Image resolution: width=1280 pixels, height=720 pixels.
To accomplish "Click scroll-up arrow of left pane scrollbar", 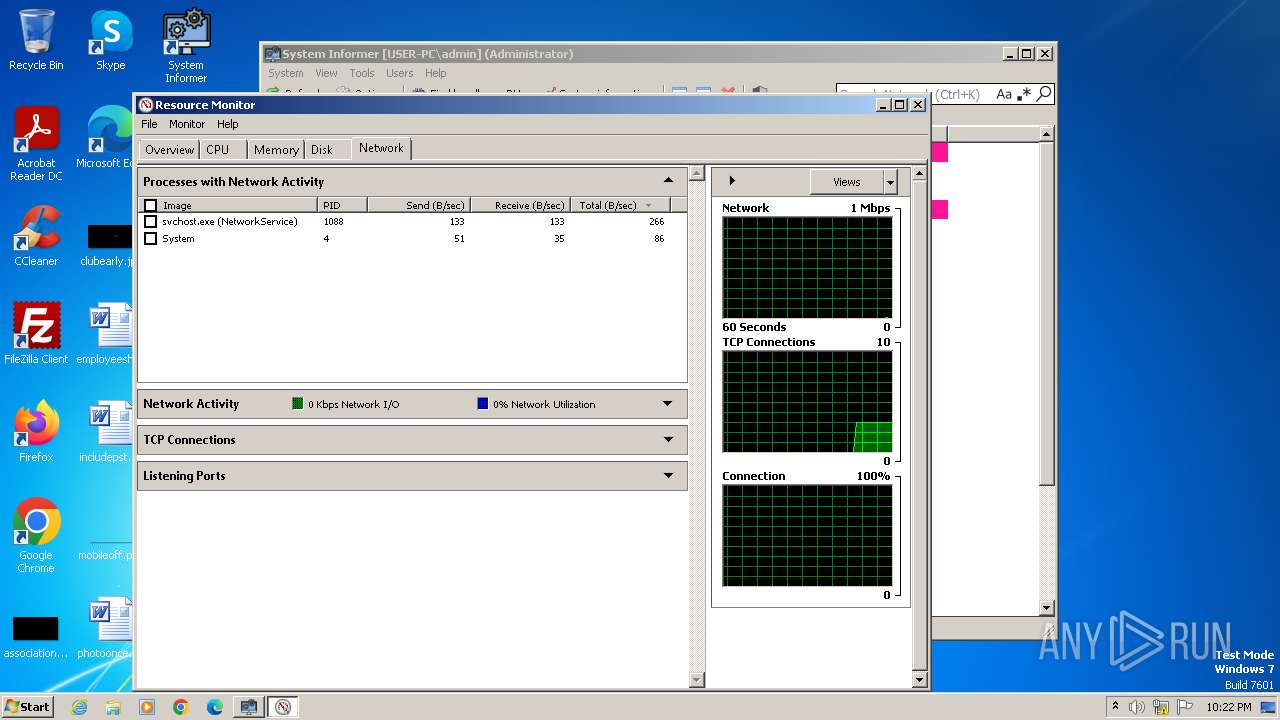I will pos(697,174).
